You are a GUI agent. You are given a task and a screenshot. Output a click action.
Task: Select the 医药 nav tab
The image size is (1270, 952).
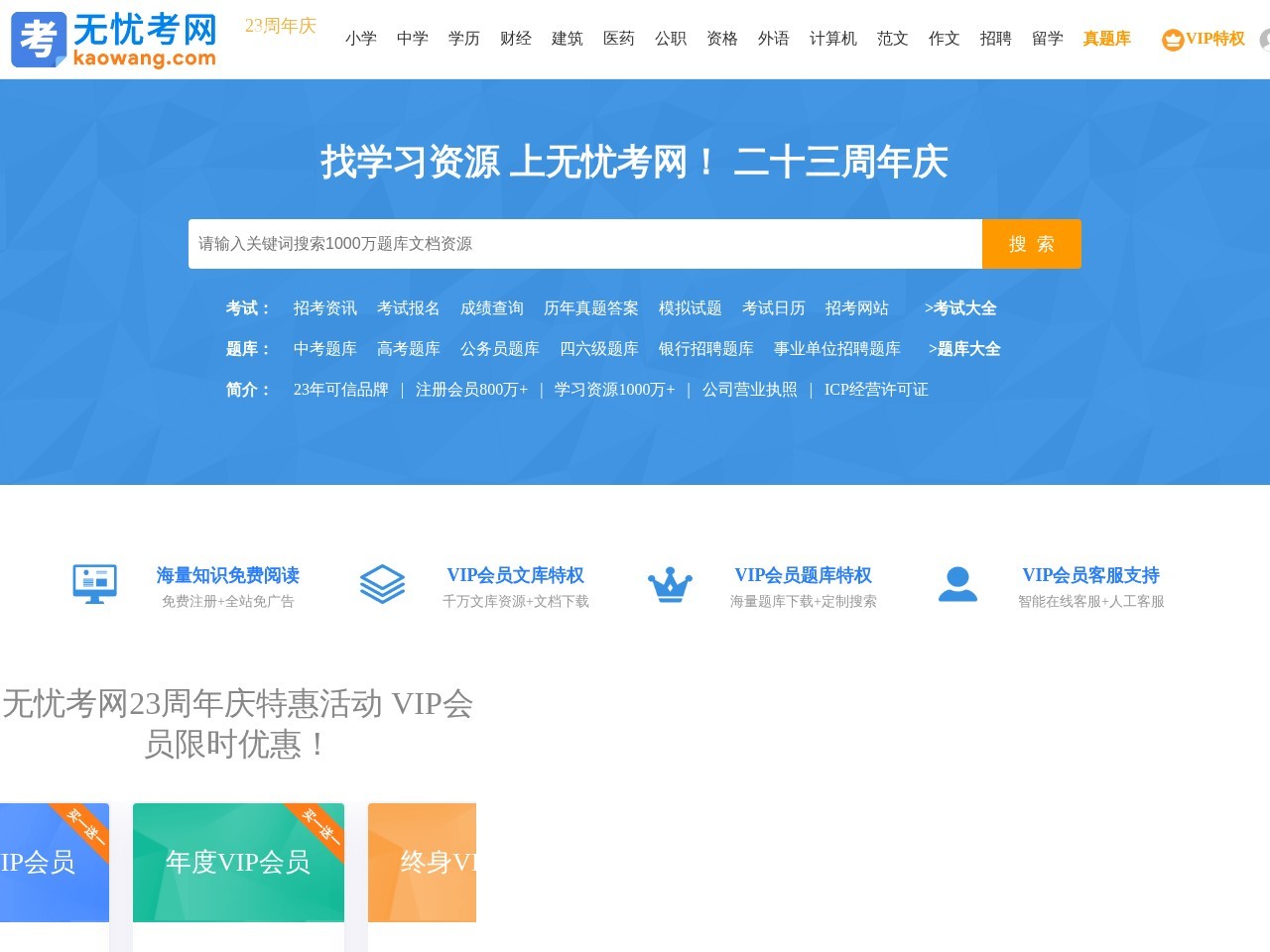619,40
